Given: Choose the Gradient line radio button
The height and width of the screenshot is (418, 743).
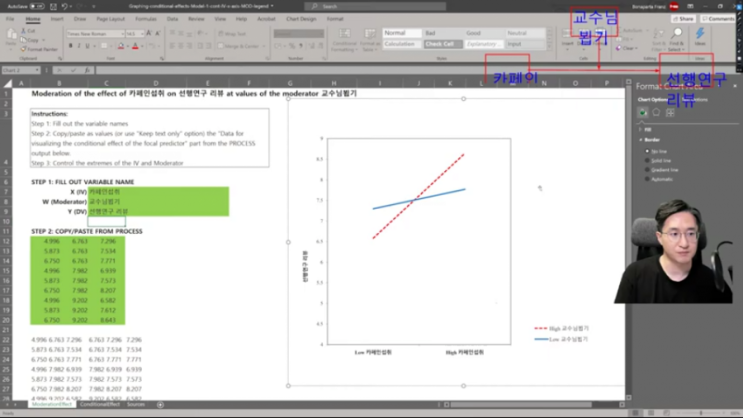Looking at the screenshot, I should (x=648, y=170).
